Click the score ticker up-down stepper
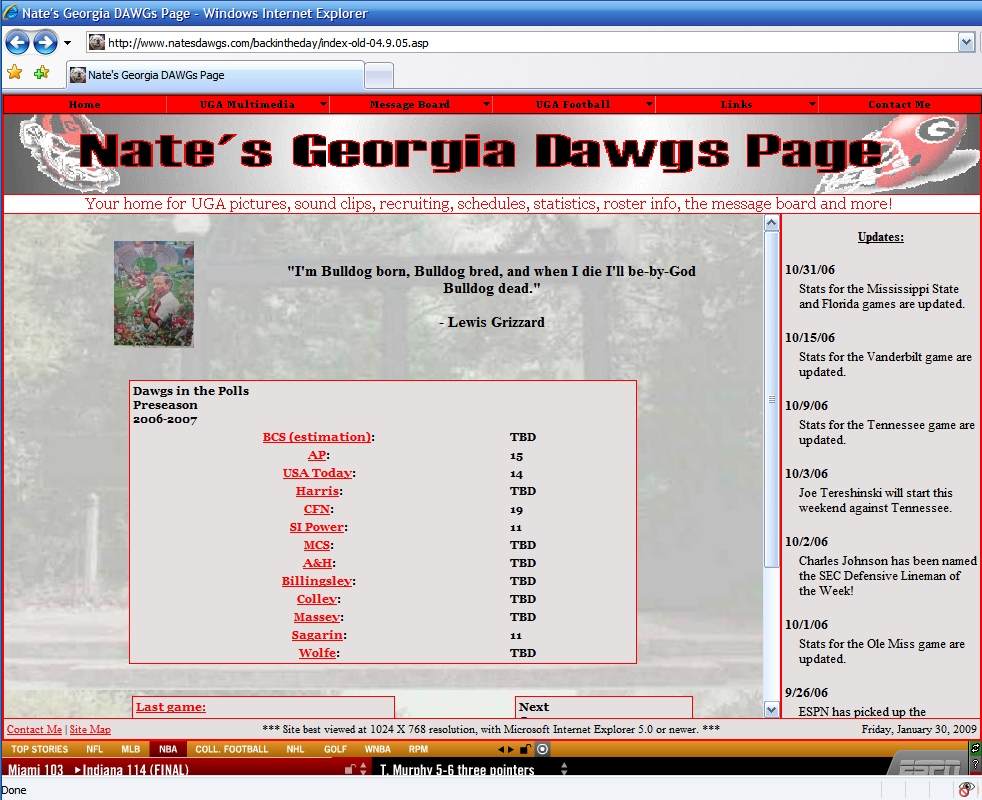Image resolution: width=982 pixels, height=800 pixels. [363, 769]
